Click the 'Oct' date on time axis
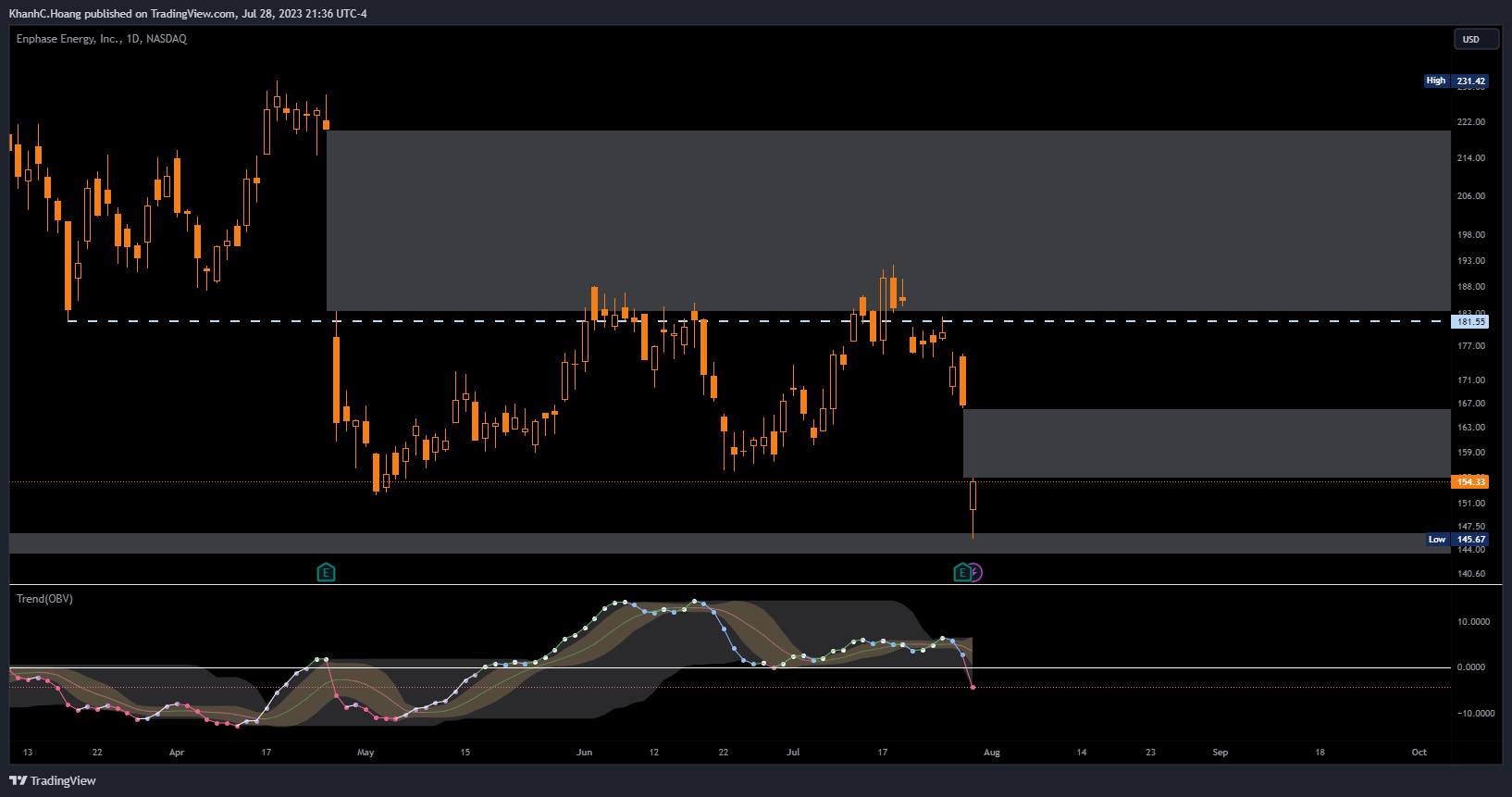The width and height of the screenshot is (1512, 797). (x=1419, y=753)
